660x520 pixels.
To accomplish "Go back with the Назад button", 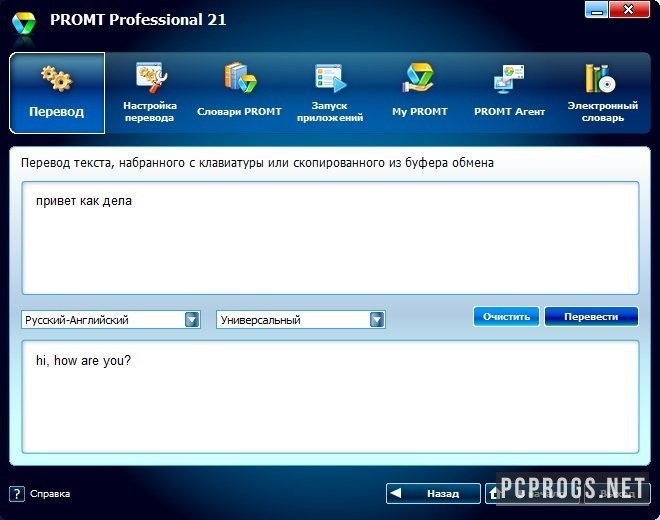I will point(433,493).
